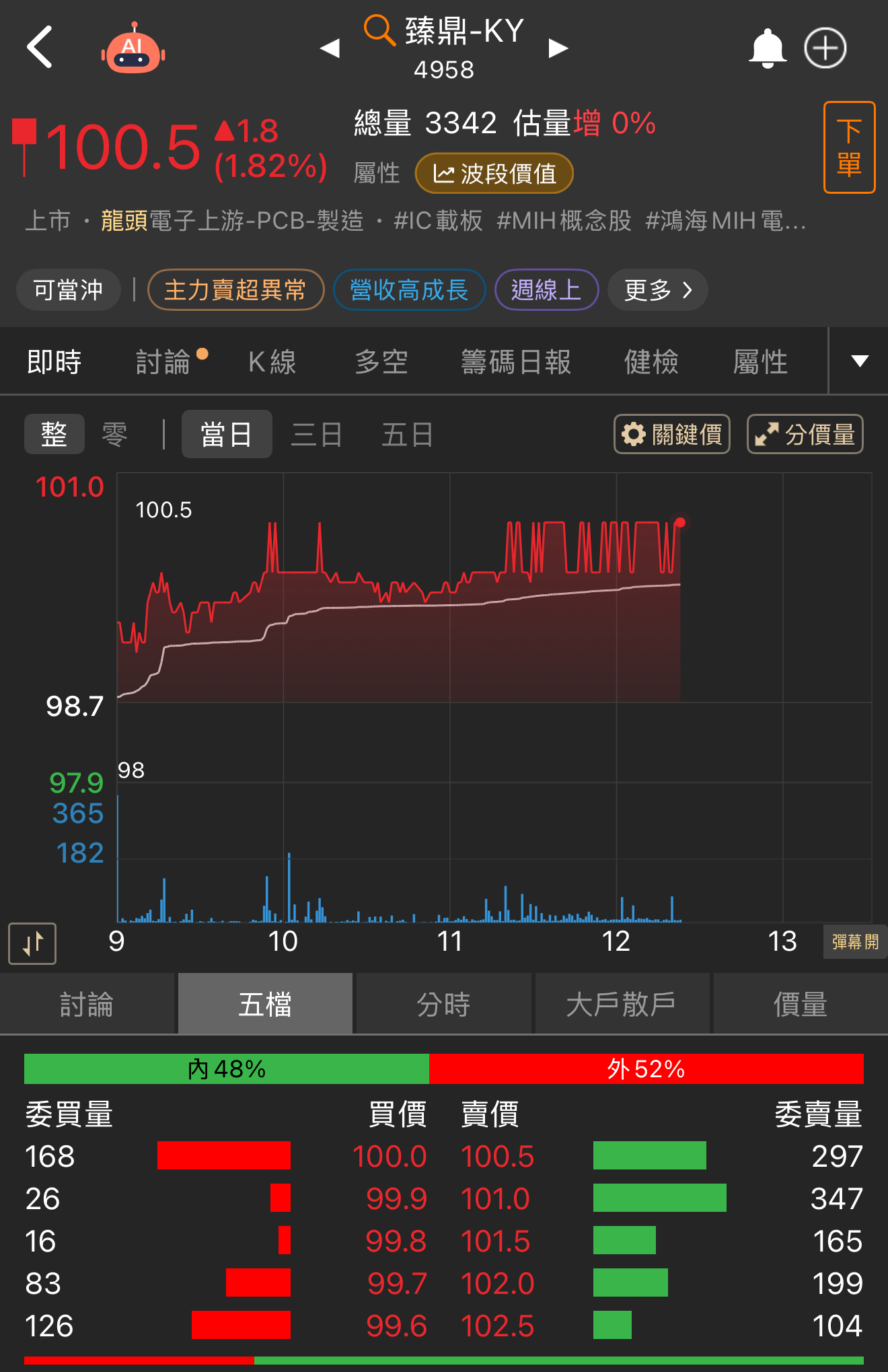Expand the 分價量 chart view
This screenshot has width=888, height=1372.
pyautogui.click(x=805, y=435)
